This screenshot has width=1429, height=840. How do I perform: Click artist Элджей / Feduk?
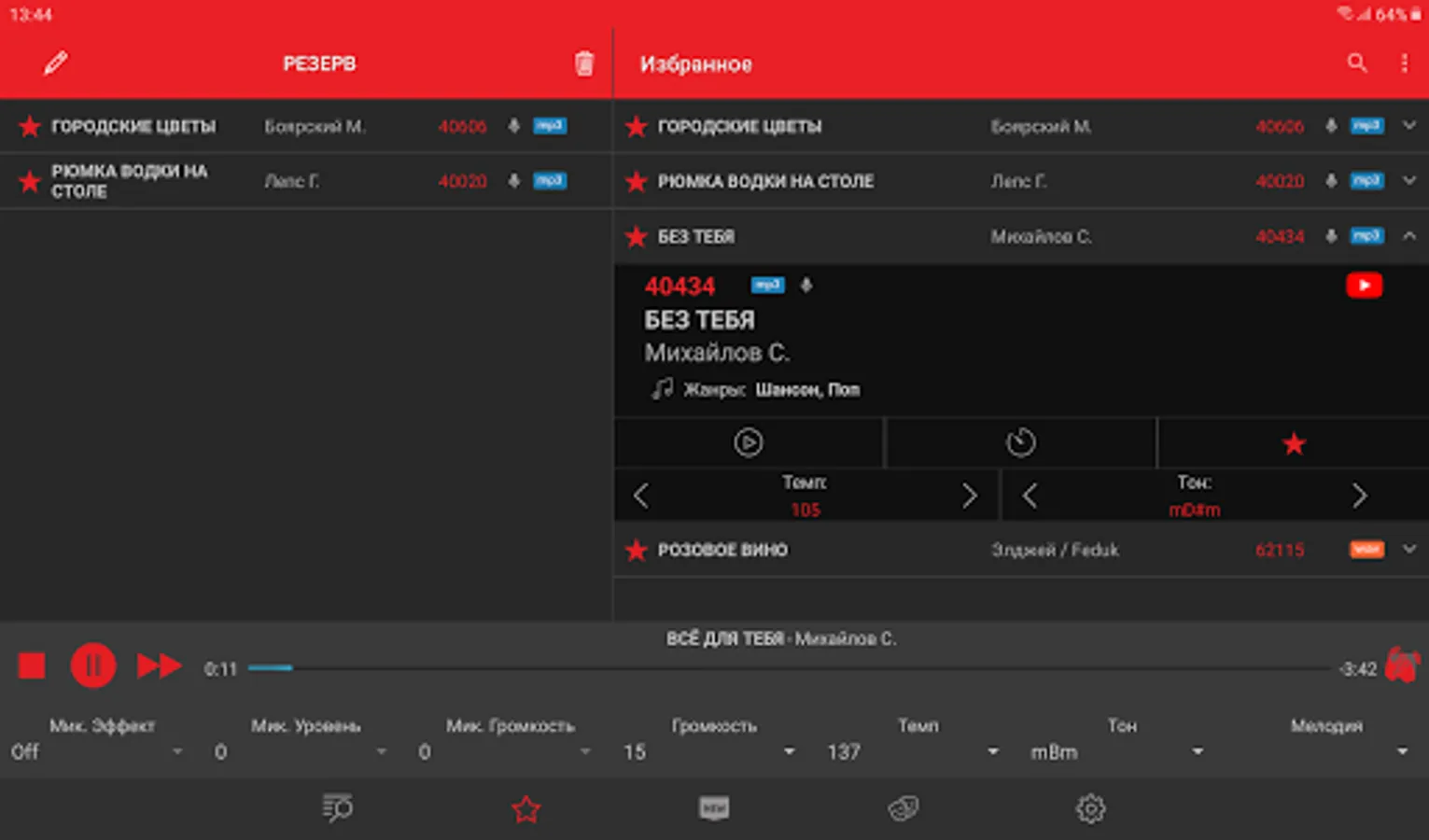point(1055,550)
